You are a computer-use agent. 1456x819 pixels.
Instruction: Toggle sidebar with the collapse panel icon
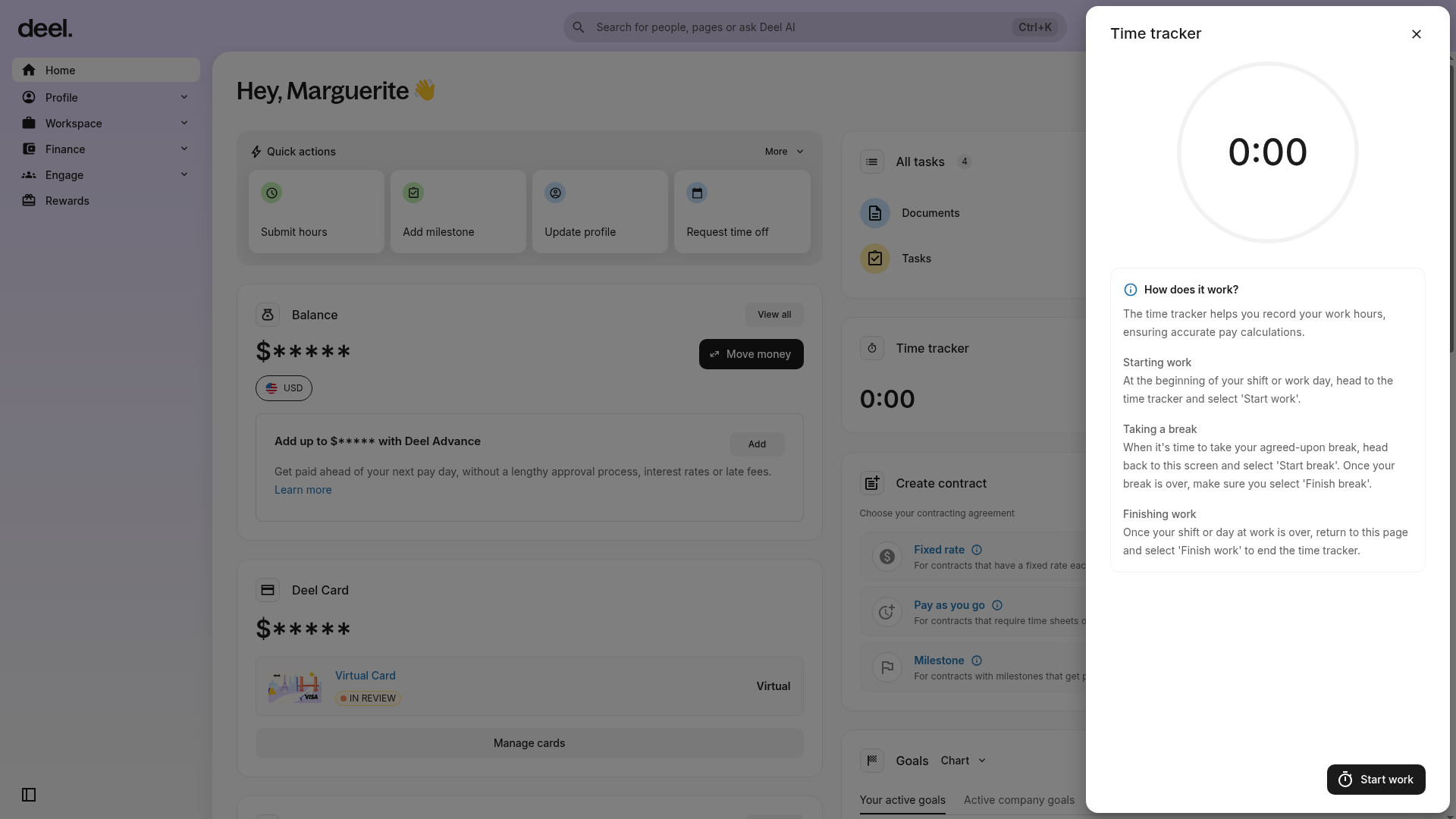point(29,795)
